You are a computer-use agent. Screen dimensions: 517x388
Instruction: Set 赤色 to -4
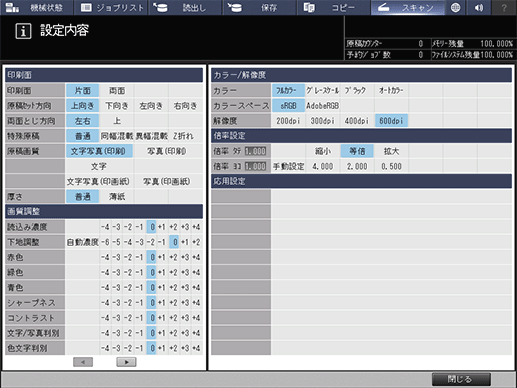click(105, 257)
